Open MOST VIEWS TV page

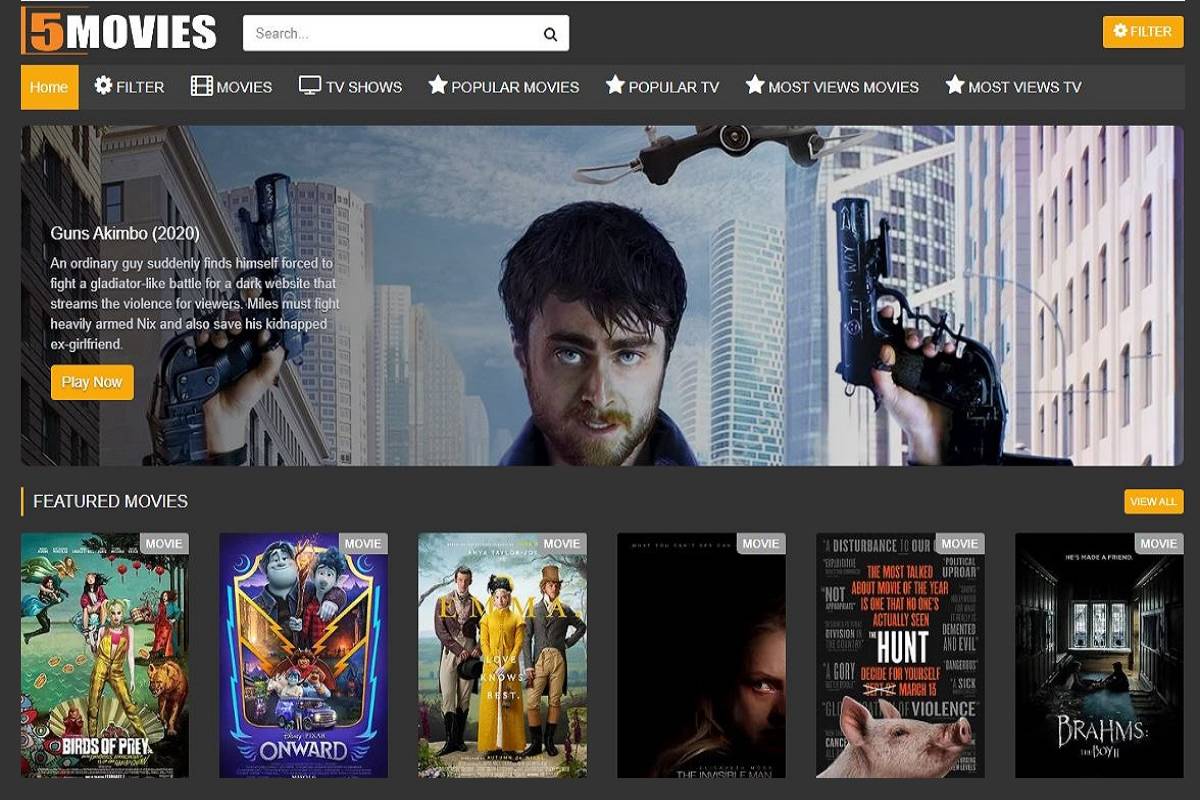1014,87
